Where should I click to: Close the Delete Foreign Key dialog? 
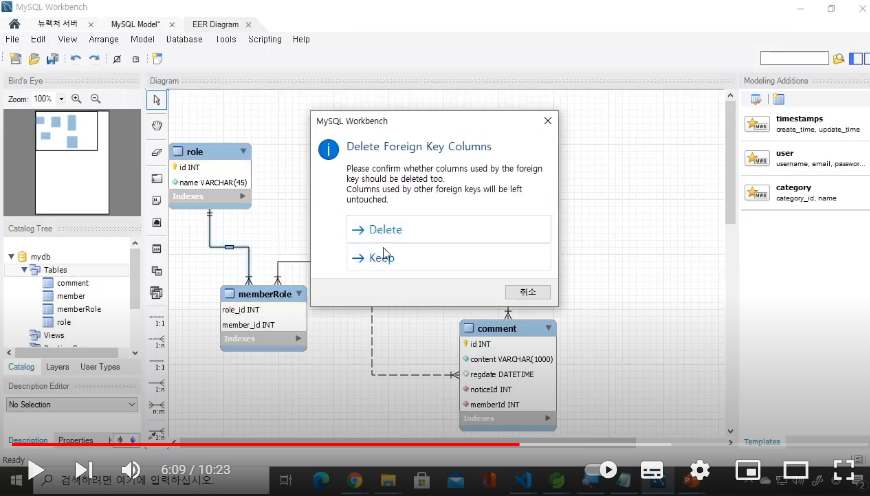point(548,120)
